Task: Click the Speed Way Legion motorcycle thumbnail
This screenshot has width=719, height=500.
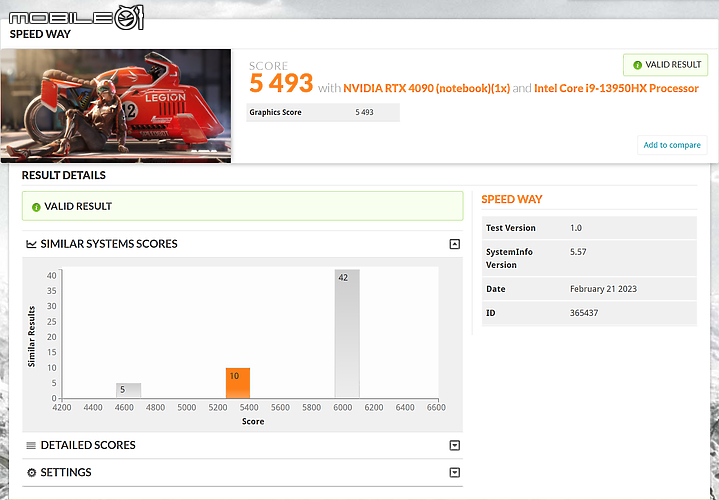Action: (116, 106)
